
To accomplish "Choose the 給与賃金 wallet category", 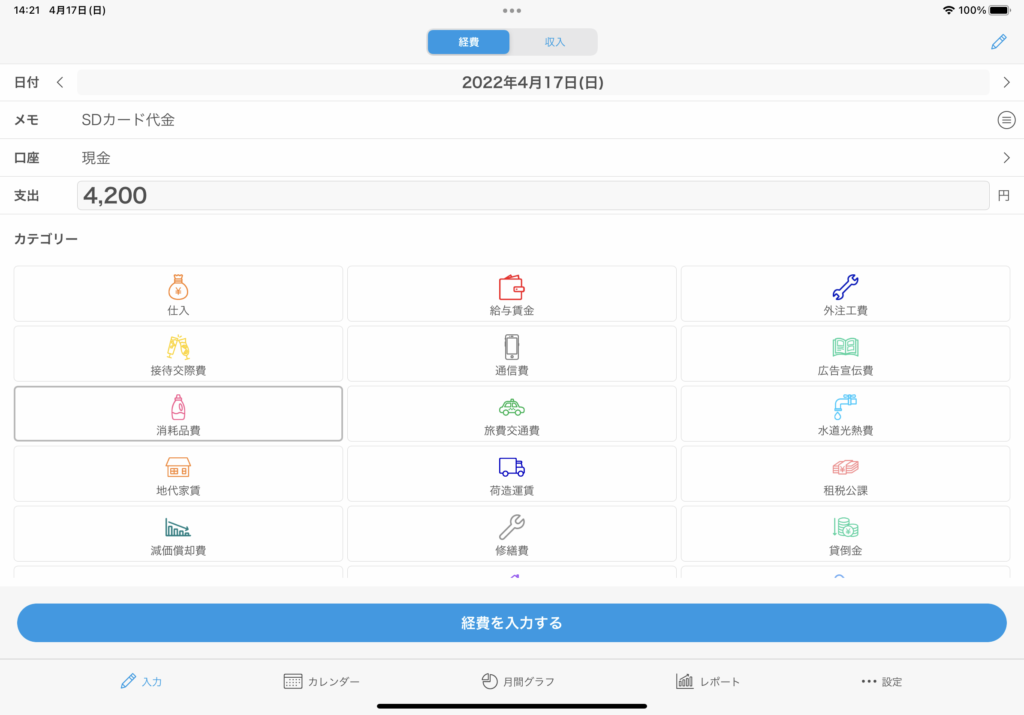I will point(511,294).
